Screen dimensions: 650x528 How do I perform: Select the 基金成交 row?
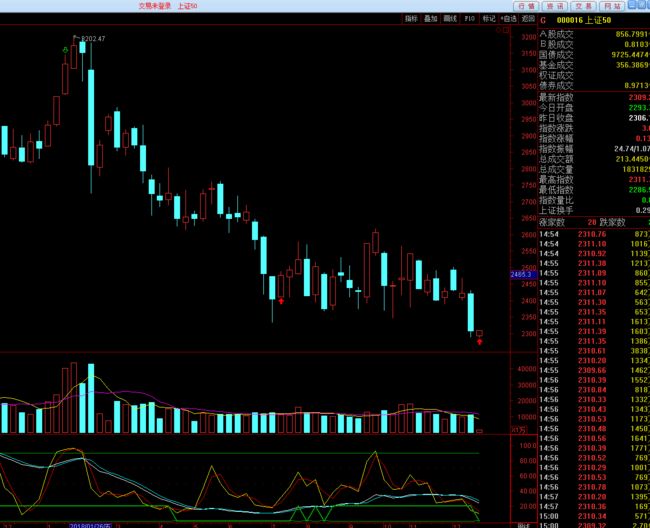tap(594, 65)
